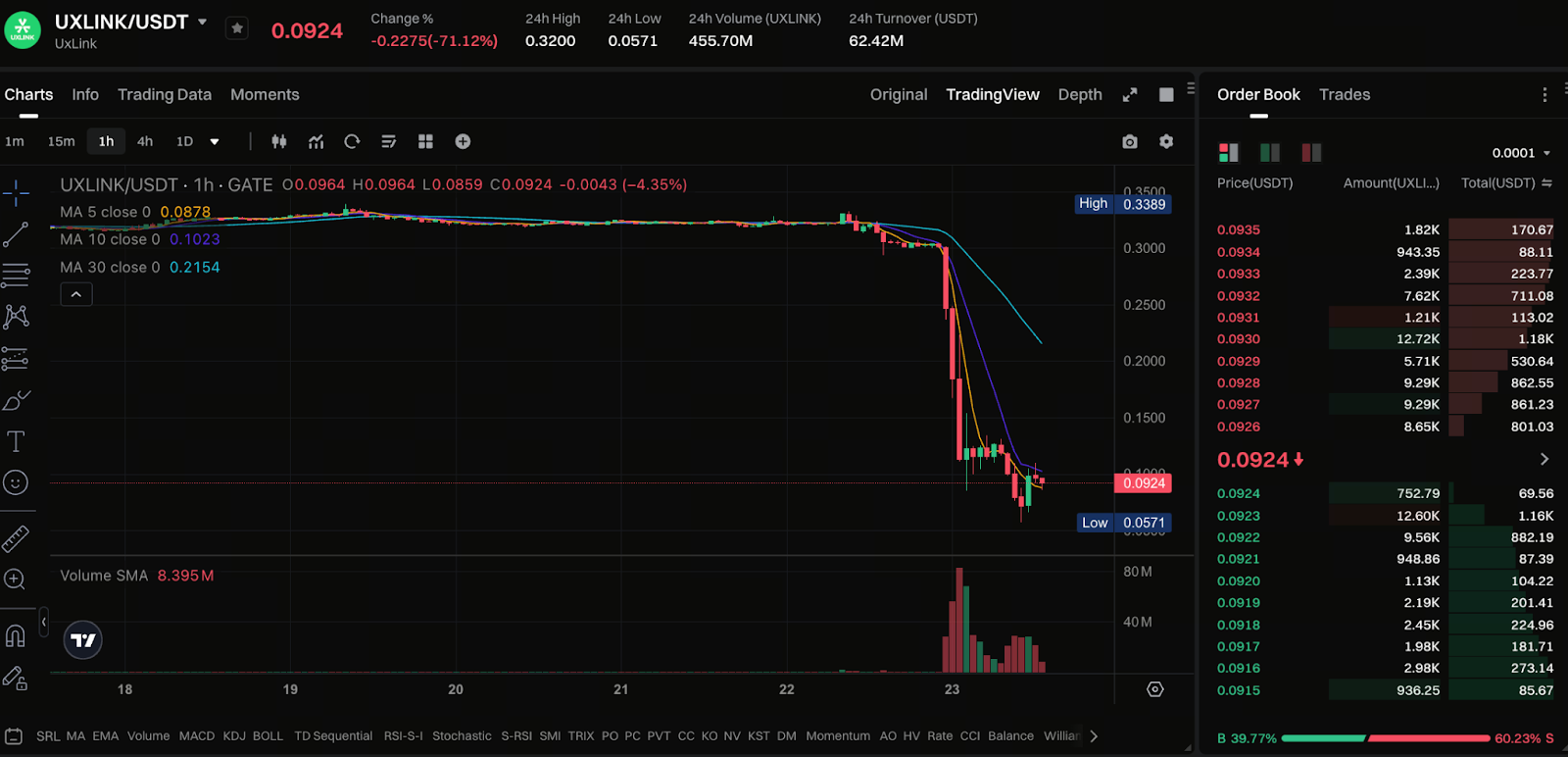Image resolution: width=1568 pixels, height=757 pixels.
Task: Show bids-only order book view
Action: point(1270,152)
